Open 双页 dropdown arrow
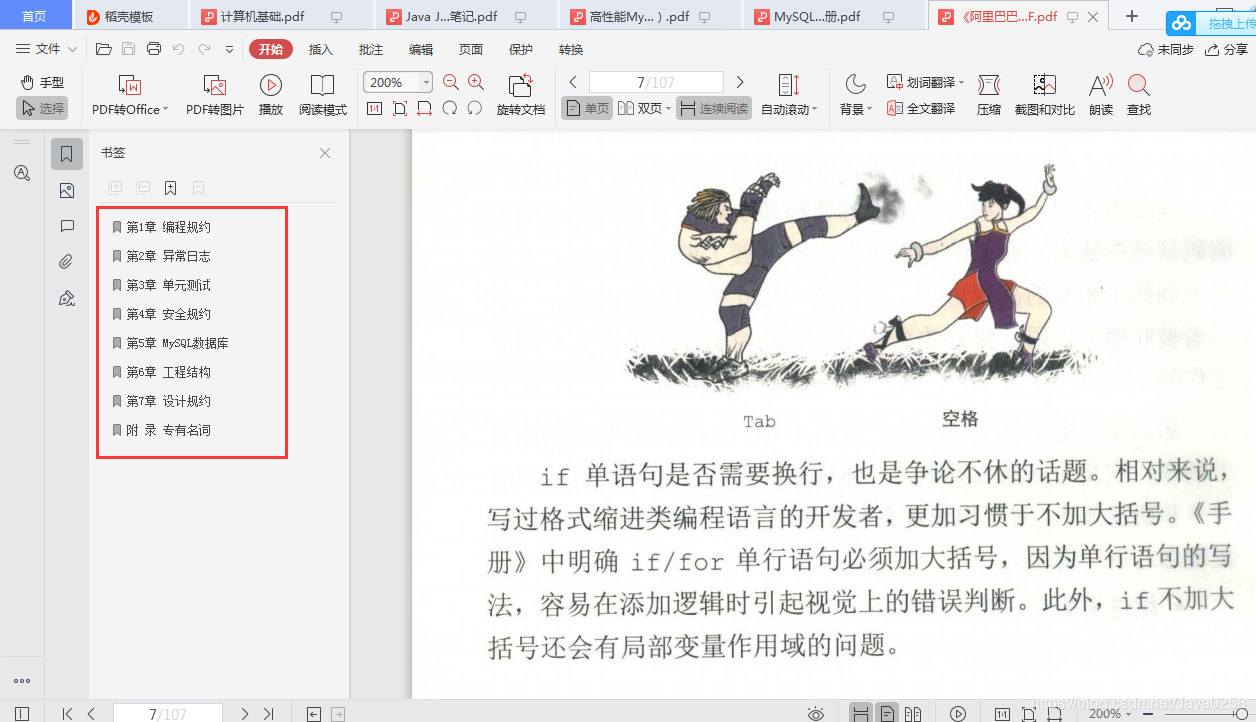 (x=668, y=109)
